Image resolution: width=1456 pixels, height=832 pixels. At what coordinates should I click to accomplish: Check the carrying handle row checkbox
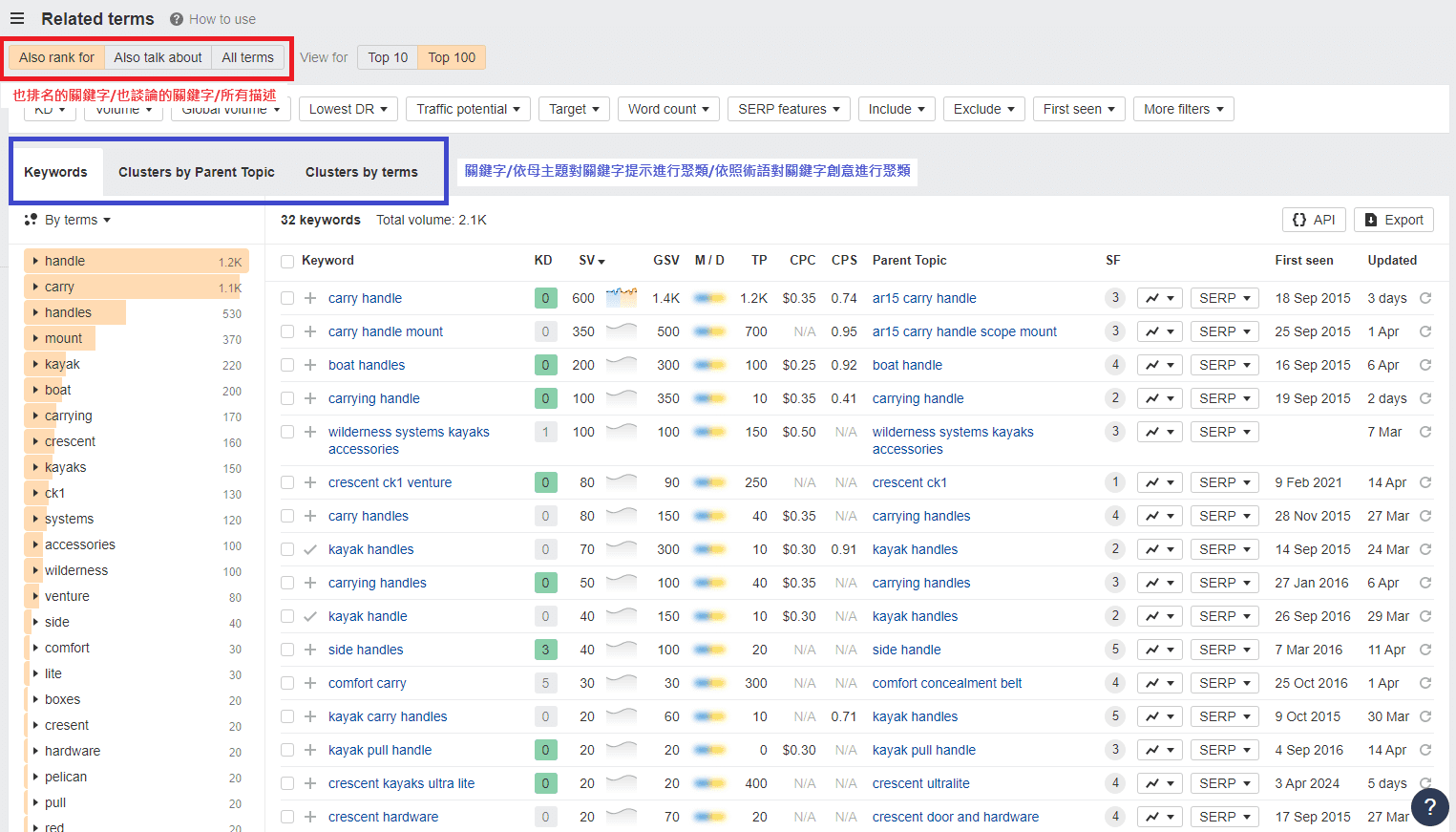287,398
